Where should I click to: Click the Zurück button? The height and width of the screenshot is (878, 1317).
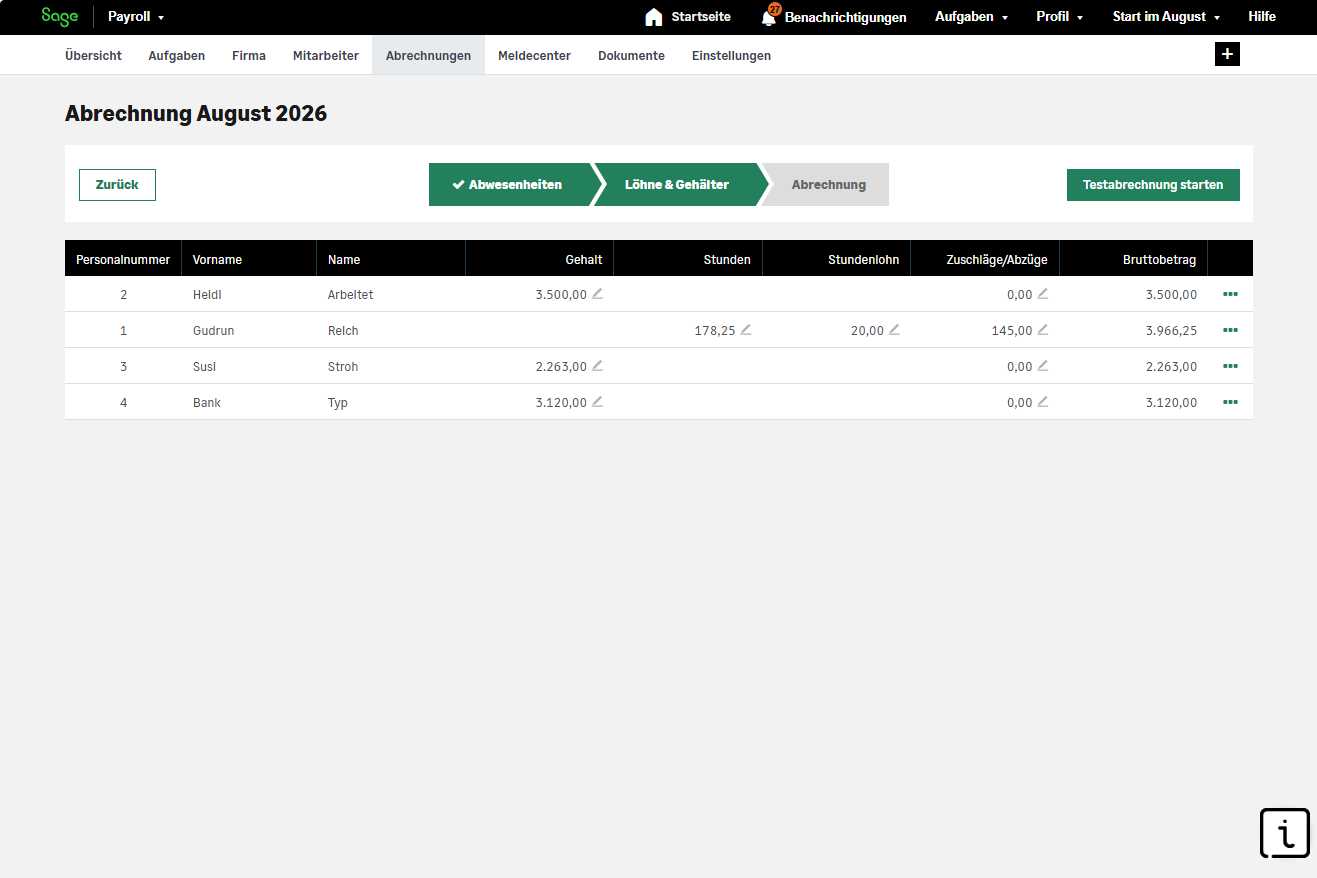tap(117, 185)
